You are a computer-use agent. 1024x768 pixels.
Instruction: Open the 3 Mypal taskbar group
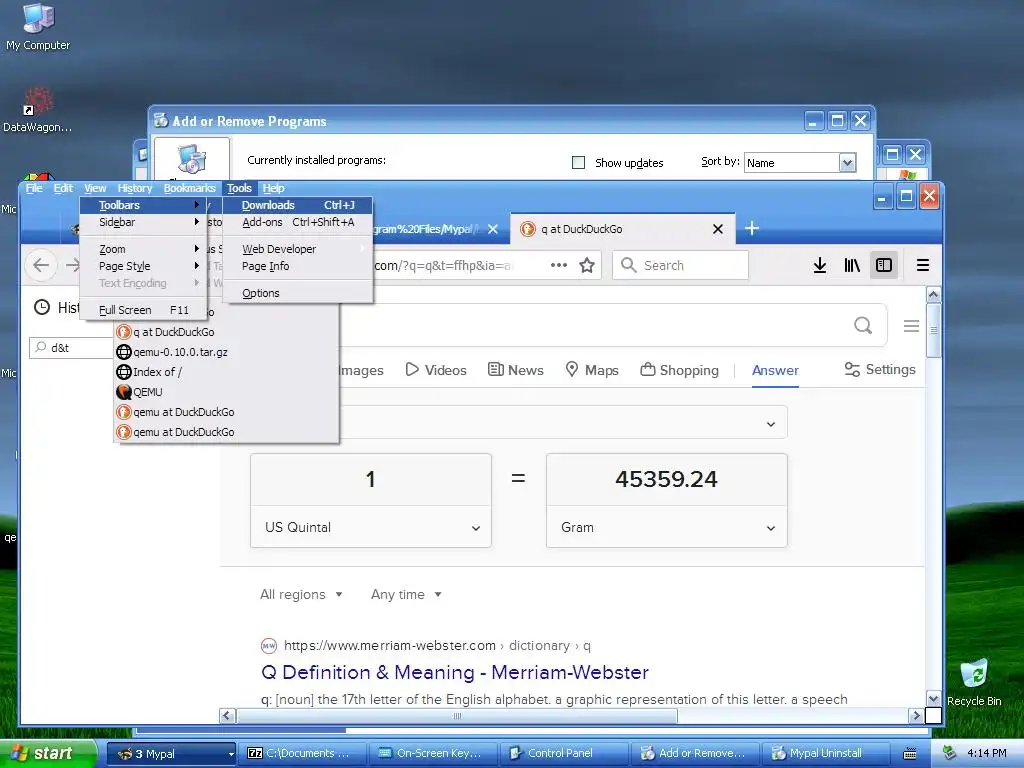click(x=171, y=754)
